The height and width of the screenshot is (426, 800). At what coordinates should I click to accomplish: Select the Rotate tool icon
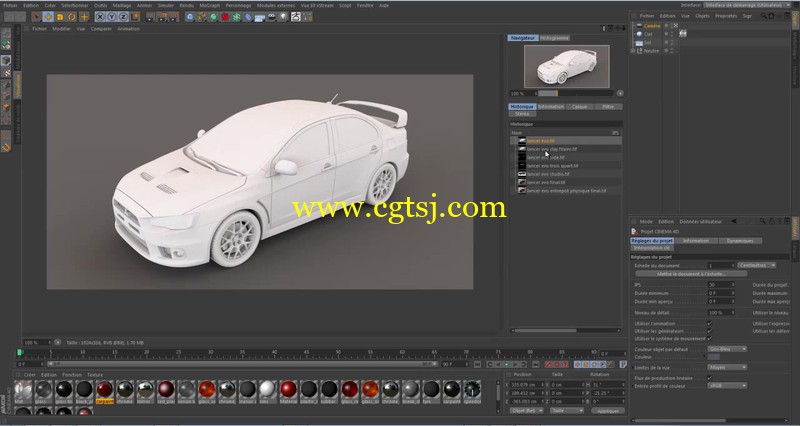72,17
